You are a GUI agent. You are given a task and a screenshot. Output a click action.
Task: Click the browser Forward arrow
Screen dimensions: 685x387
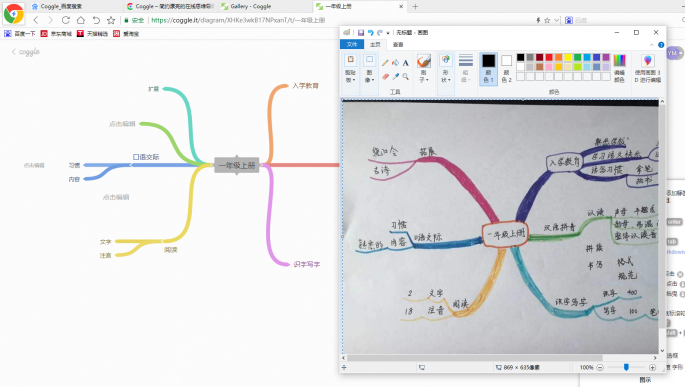point(50,20)
